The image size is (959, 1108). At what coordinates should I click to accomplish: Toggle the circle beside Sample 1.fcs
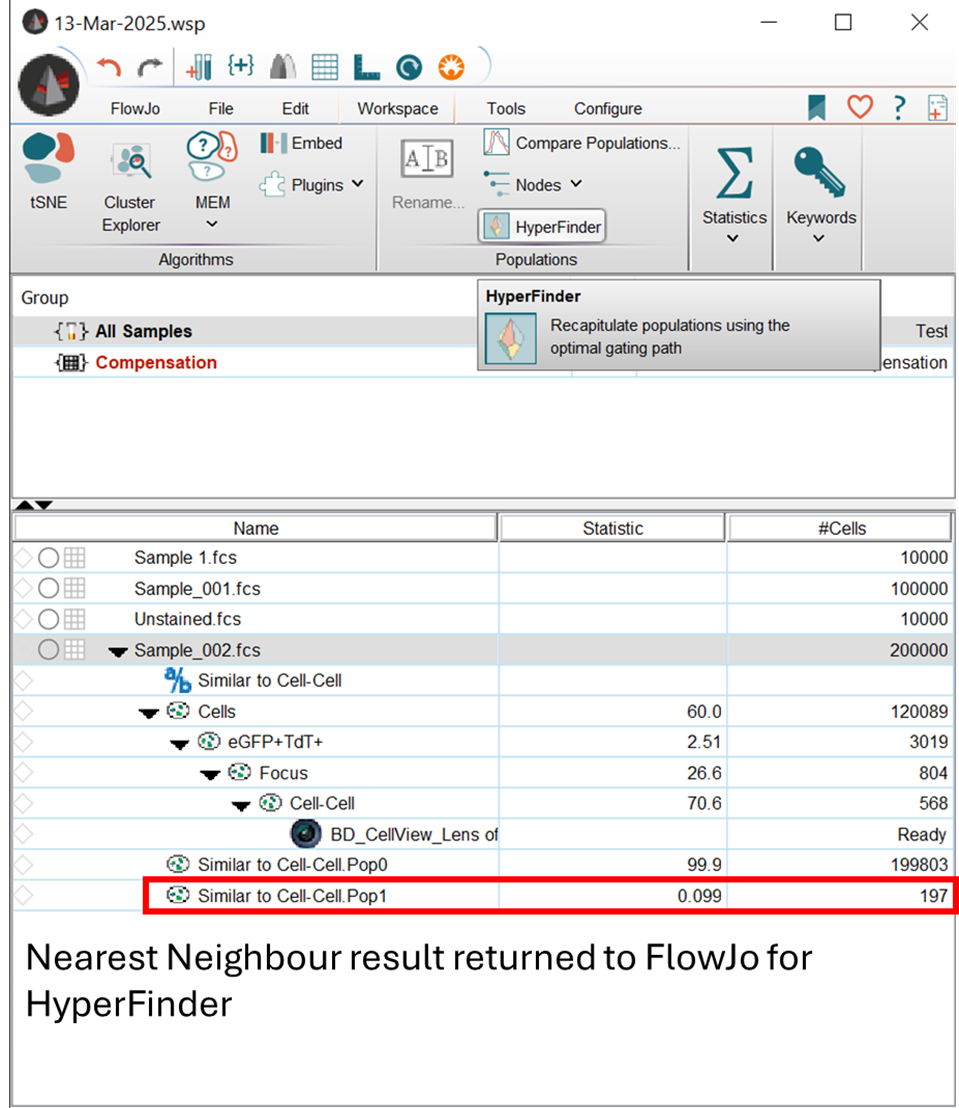48,558
